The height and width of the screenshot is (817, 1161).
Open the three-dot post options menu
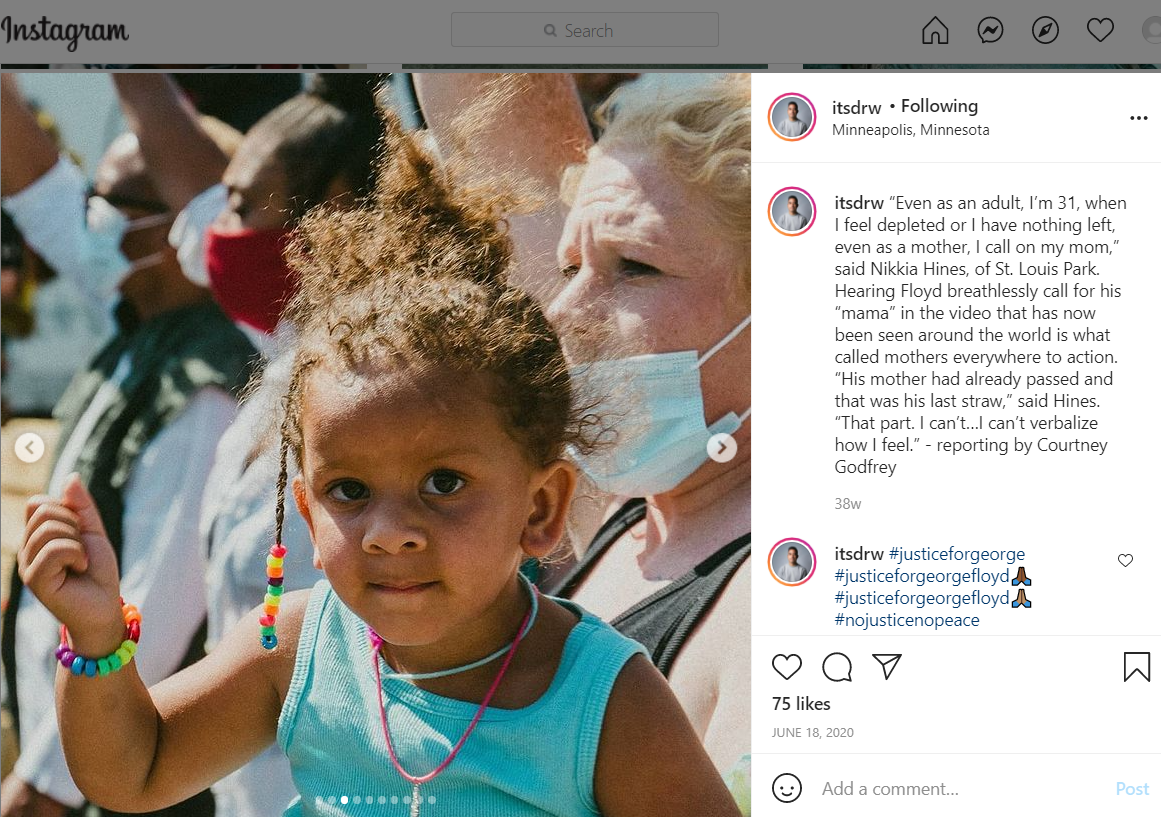click(x=1138, y=118)
